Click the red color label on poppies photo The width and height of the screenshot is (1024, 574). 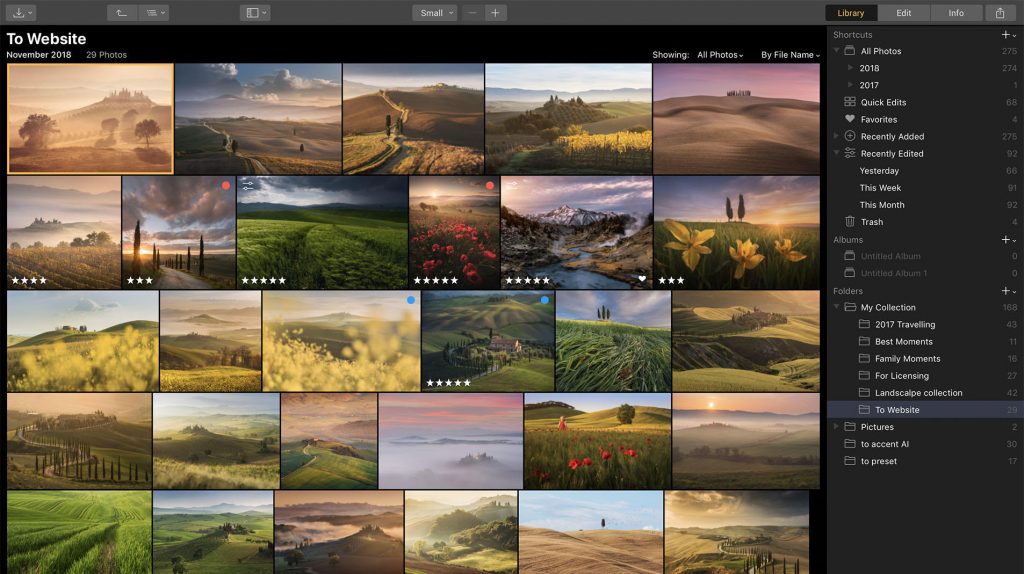(x=490, y=186)
